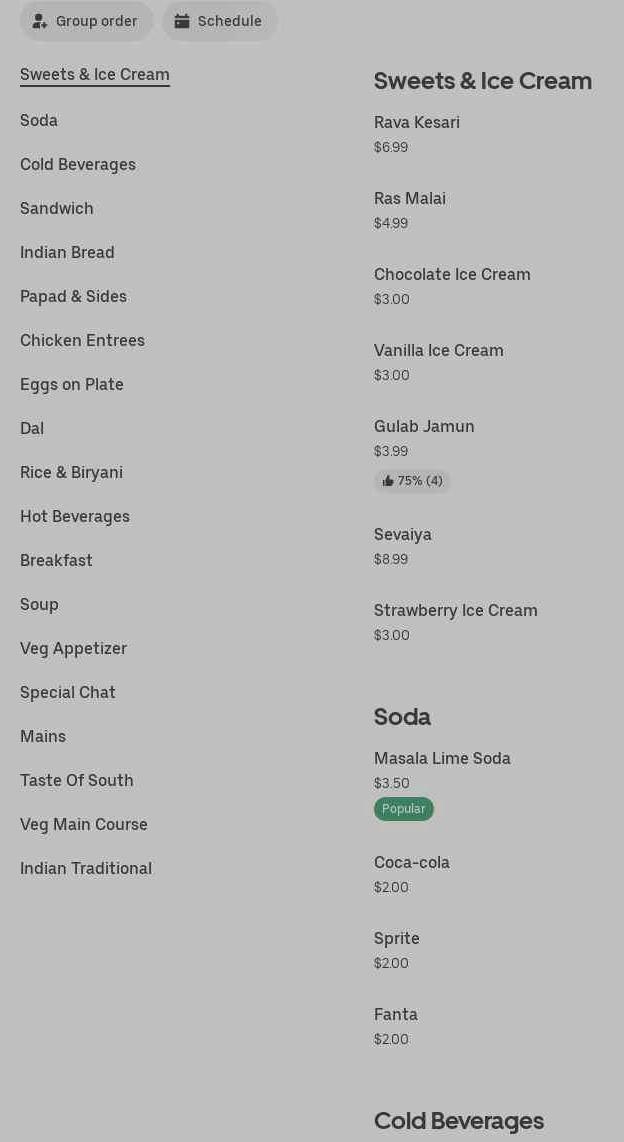Image resolution: width=624 pixels, height=1142 pixels.
Task: Go to the Chicken Entrees section
Action: tap(82, 341)
